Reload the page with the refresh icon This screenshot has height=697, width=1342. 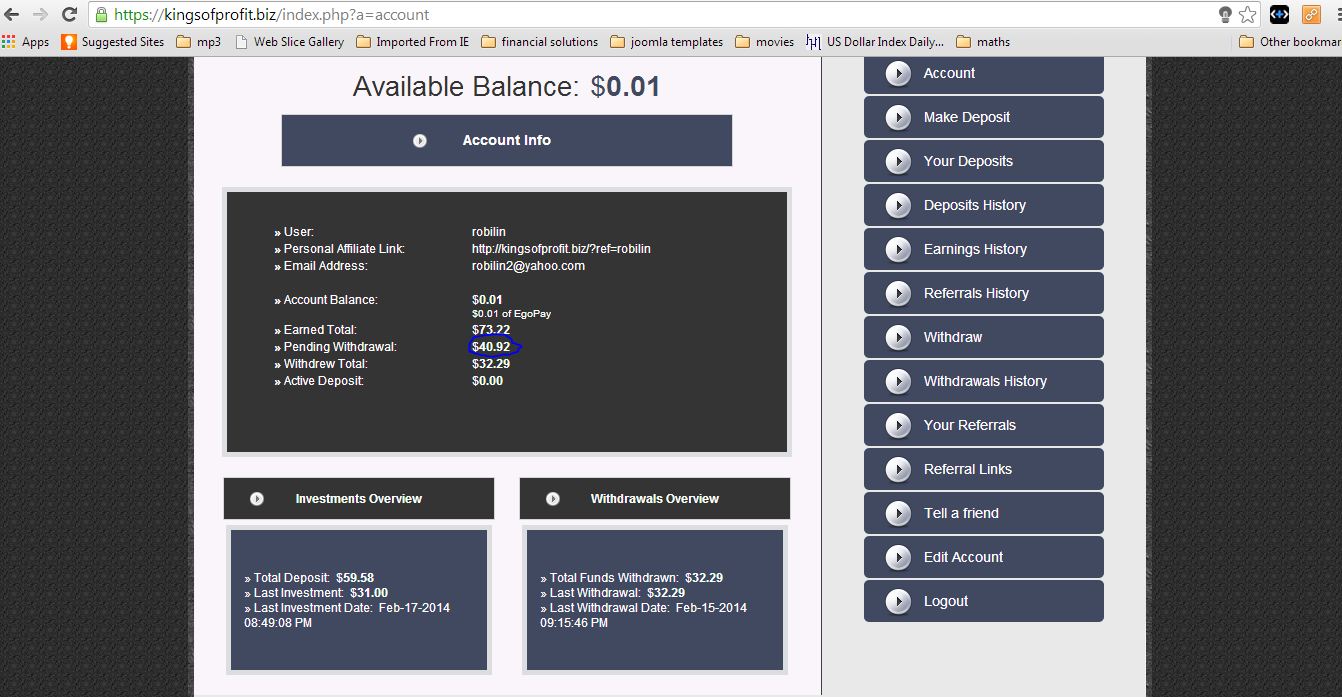[x=69, y=15]
